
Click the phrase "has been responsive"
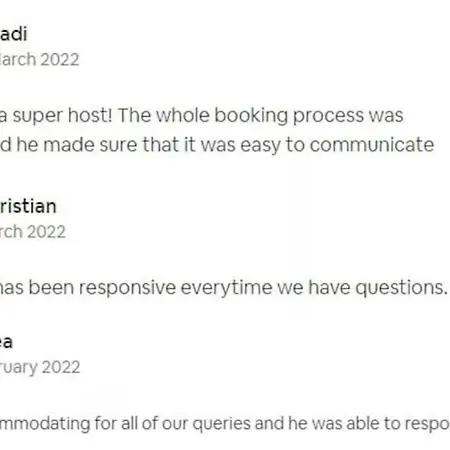coord(88,287)
